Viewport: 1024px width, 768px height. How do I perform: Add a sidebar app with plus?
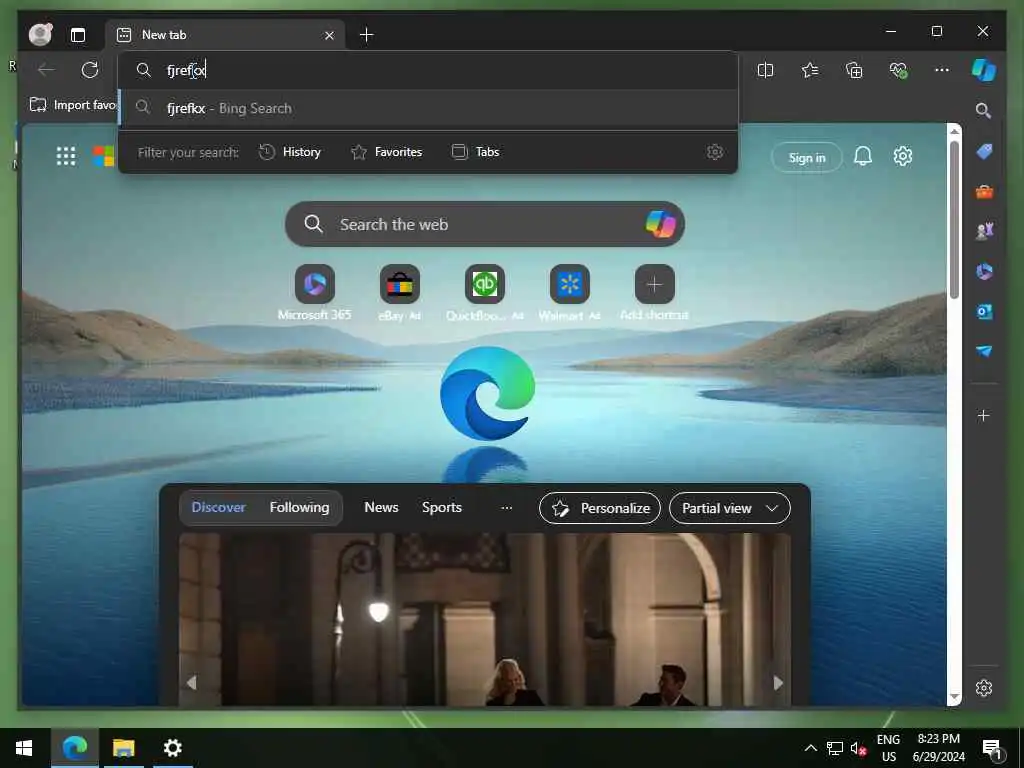pos(984,415)
